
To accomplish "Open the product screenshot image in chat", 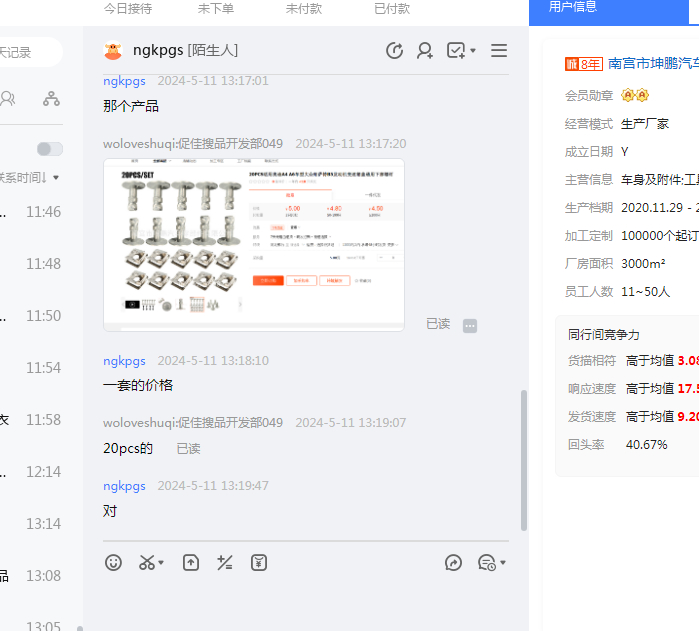I will click(x=254, y=243).
